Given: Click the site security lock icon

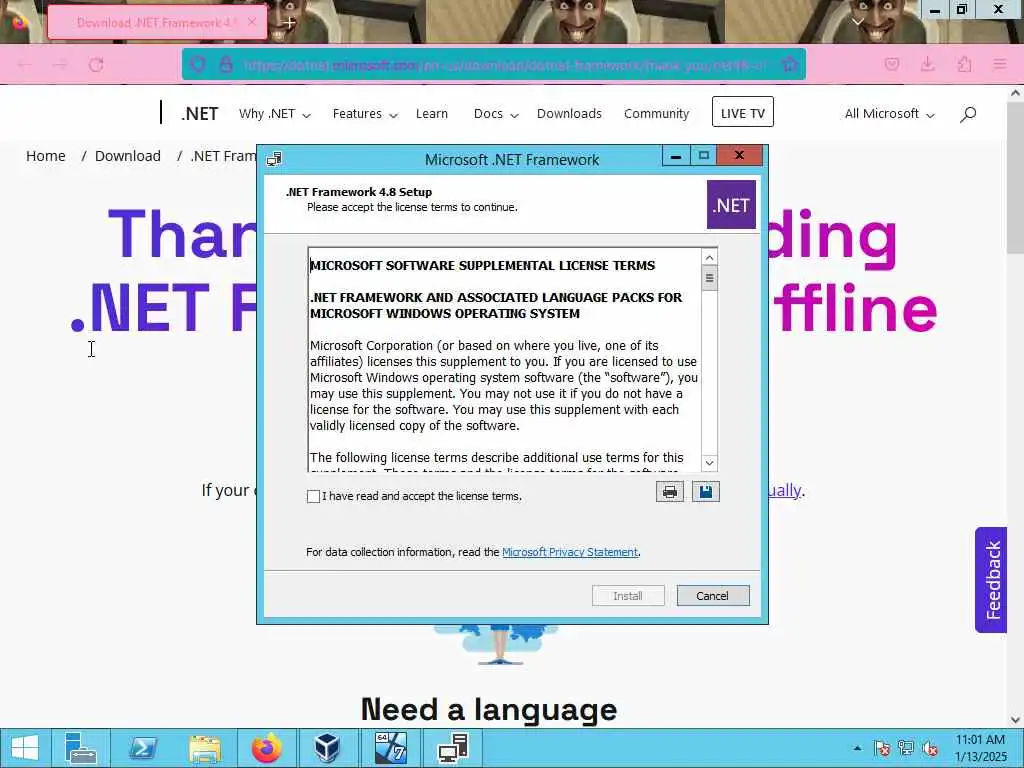Looking at the screenshot, I should click(x=226, y=64).
